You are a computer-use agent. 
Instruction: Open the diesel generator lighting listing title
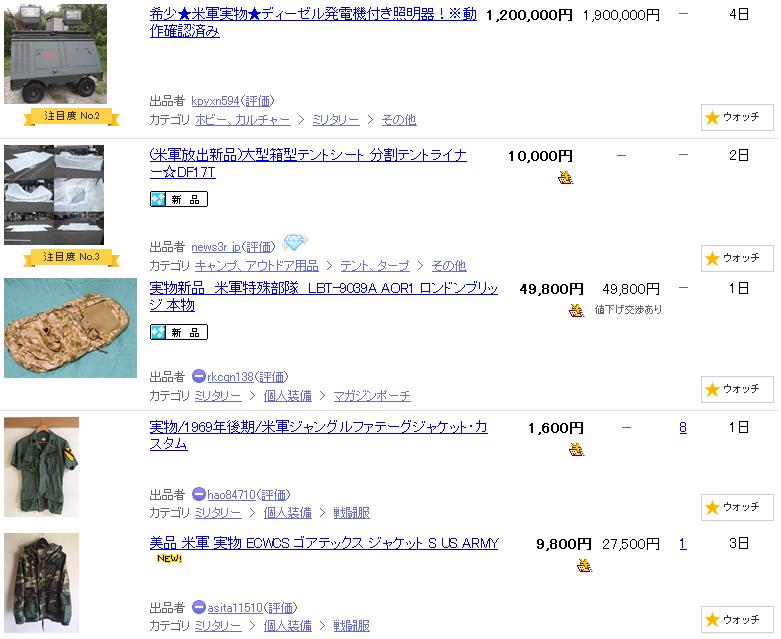(313, 22)
